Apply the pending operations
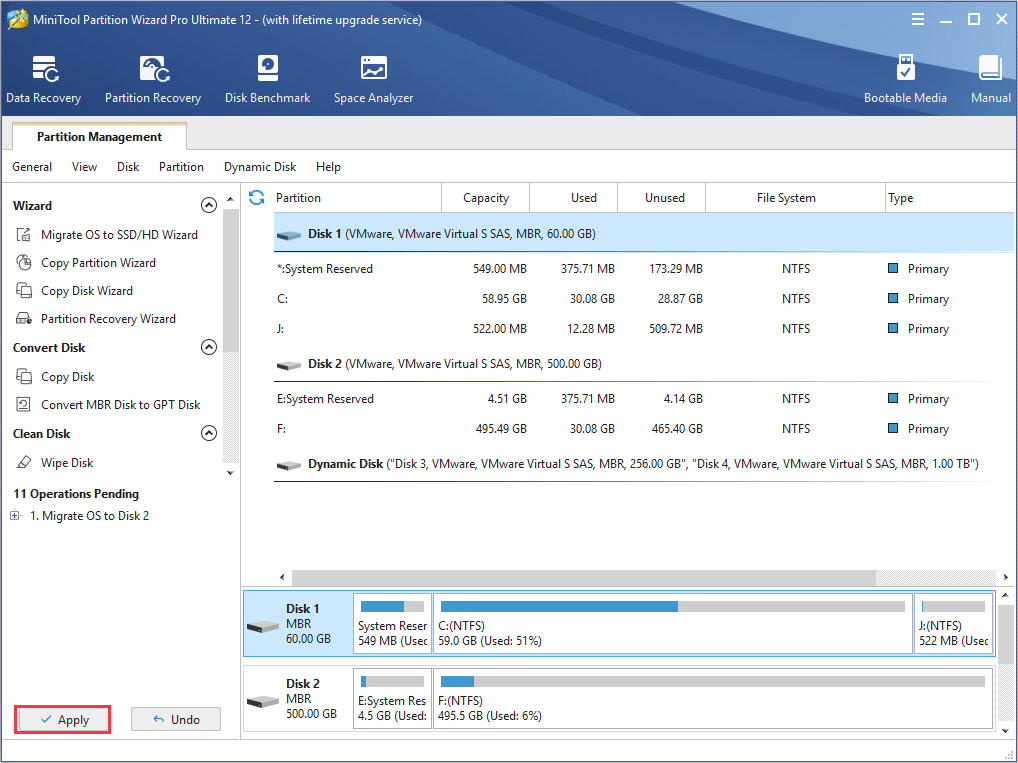 [62, 719]
